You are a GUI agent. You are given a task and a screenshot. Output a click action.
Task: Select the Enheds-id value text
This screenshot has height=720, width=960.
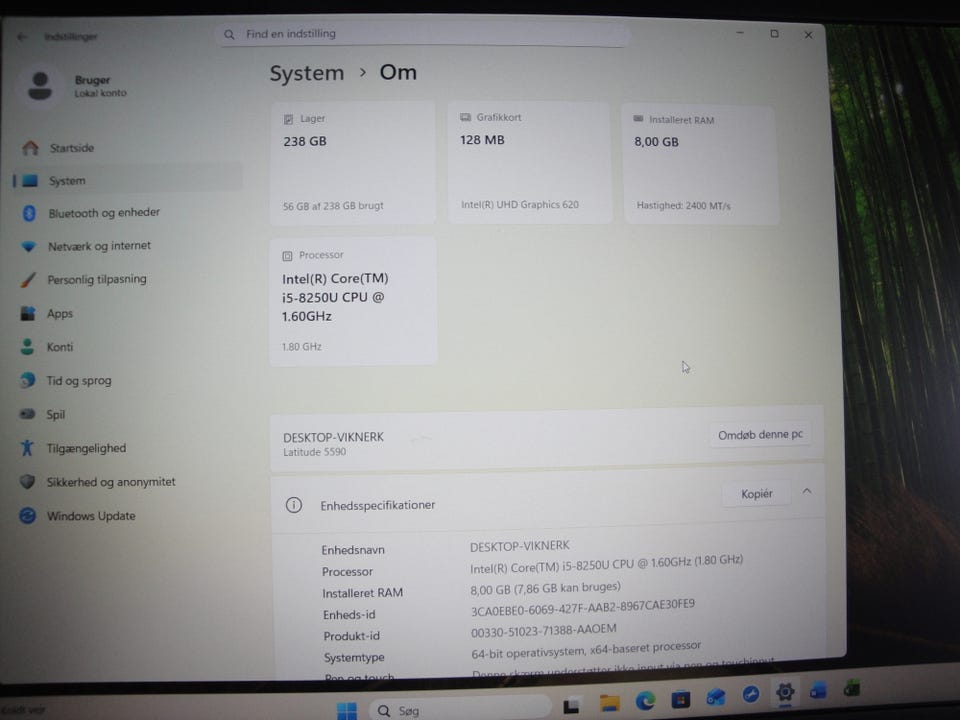pyautogui.click(x=582, y=607)
